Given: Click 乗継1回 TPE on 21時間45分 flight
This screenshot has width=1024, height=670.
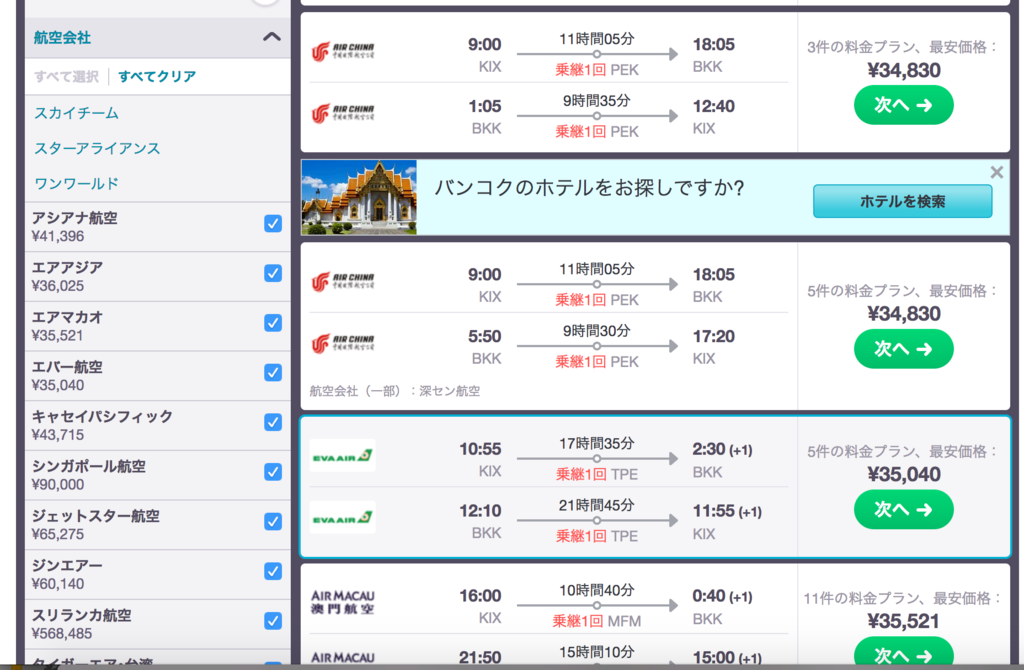Looking at the screenshot, I should coord(597,536).
